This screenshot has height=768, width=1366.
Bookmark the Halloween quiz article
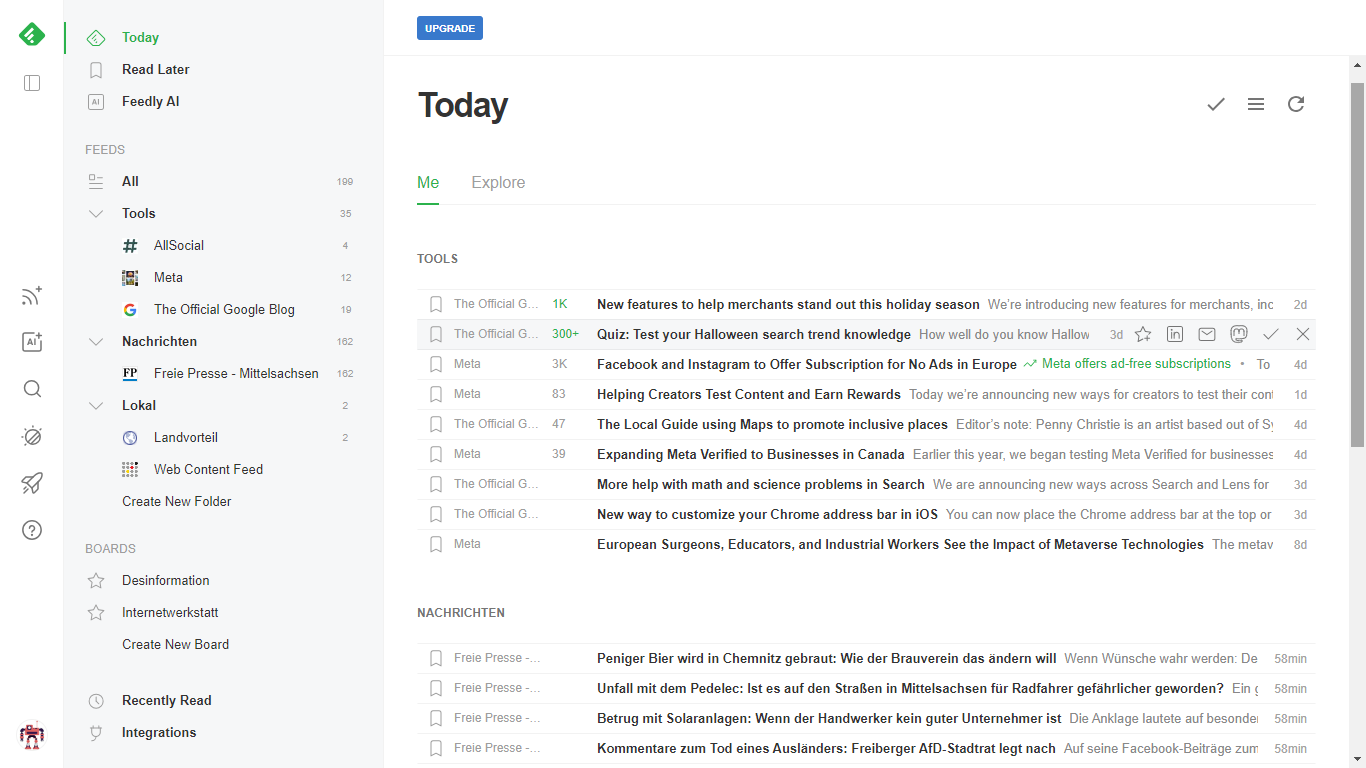pos(436,334)
